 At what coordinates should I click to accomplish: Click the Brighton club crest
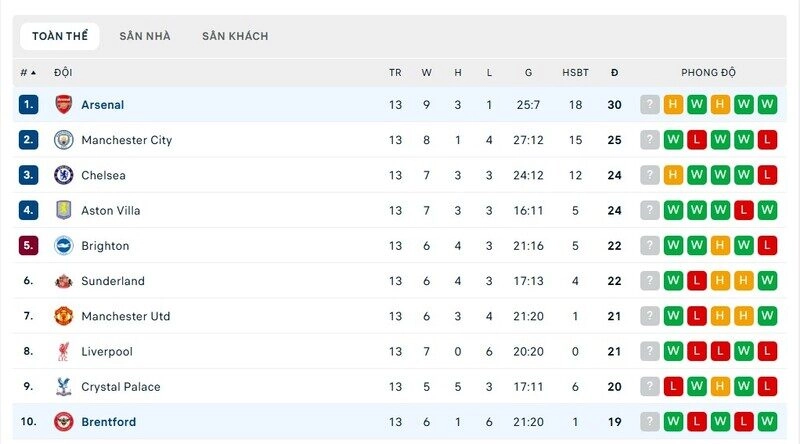(63, 245)
